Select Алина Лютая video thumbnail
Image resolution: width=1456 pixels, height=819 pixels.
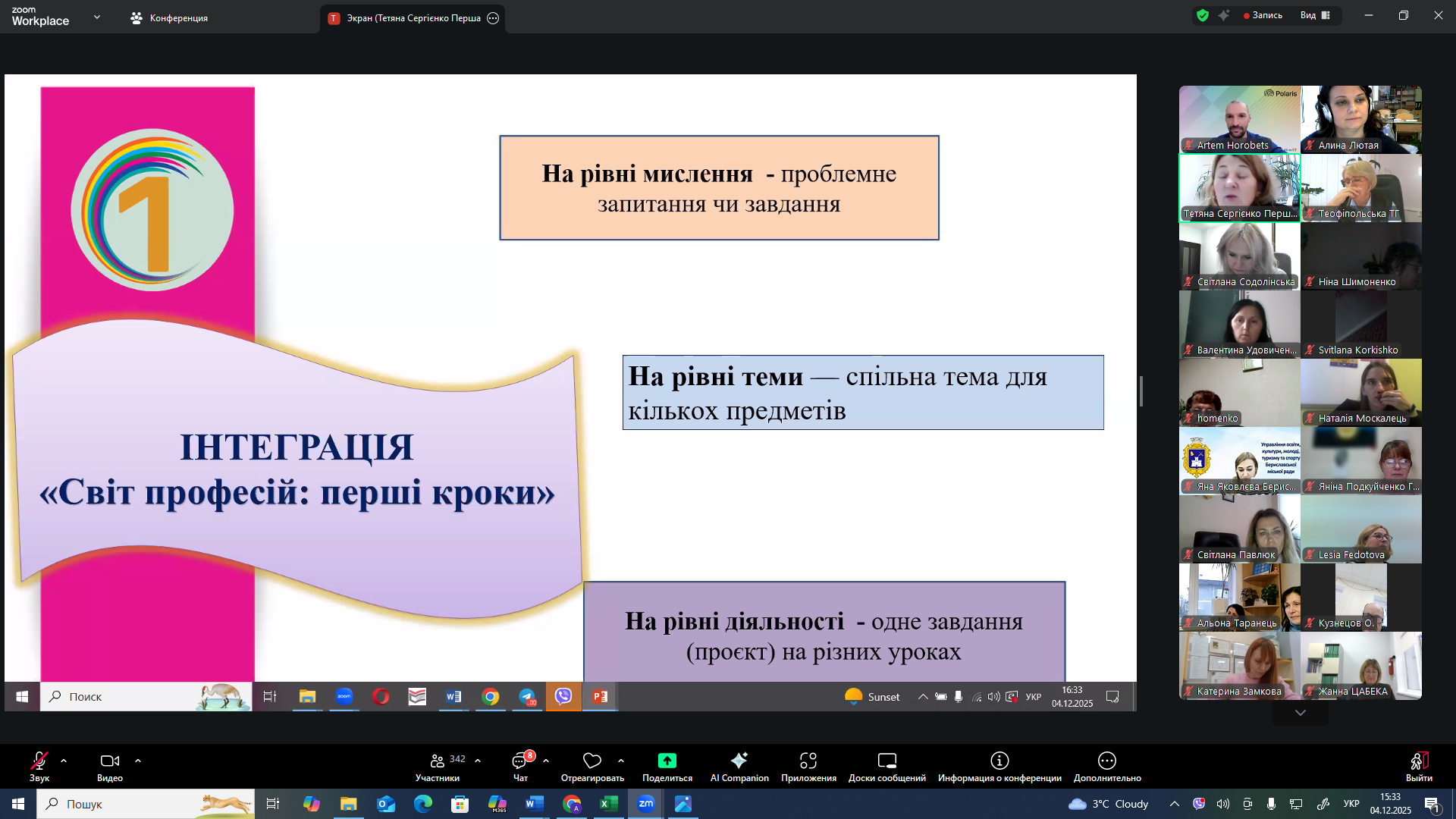point(1360,119)
